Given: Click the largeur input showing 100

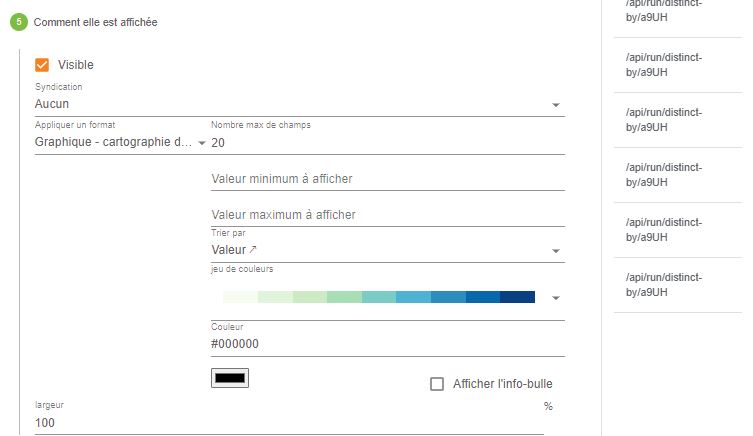Looking at the screenshot, I should pyautogui.click(x=289, y=423).
